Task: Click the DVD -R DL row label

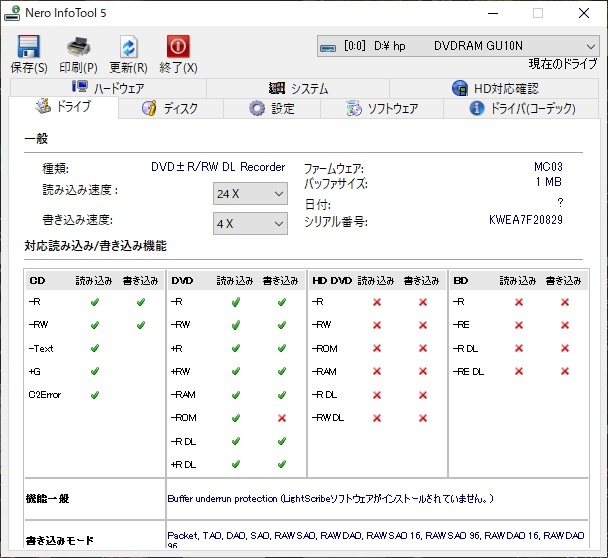Action: coord(183,441)
